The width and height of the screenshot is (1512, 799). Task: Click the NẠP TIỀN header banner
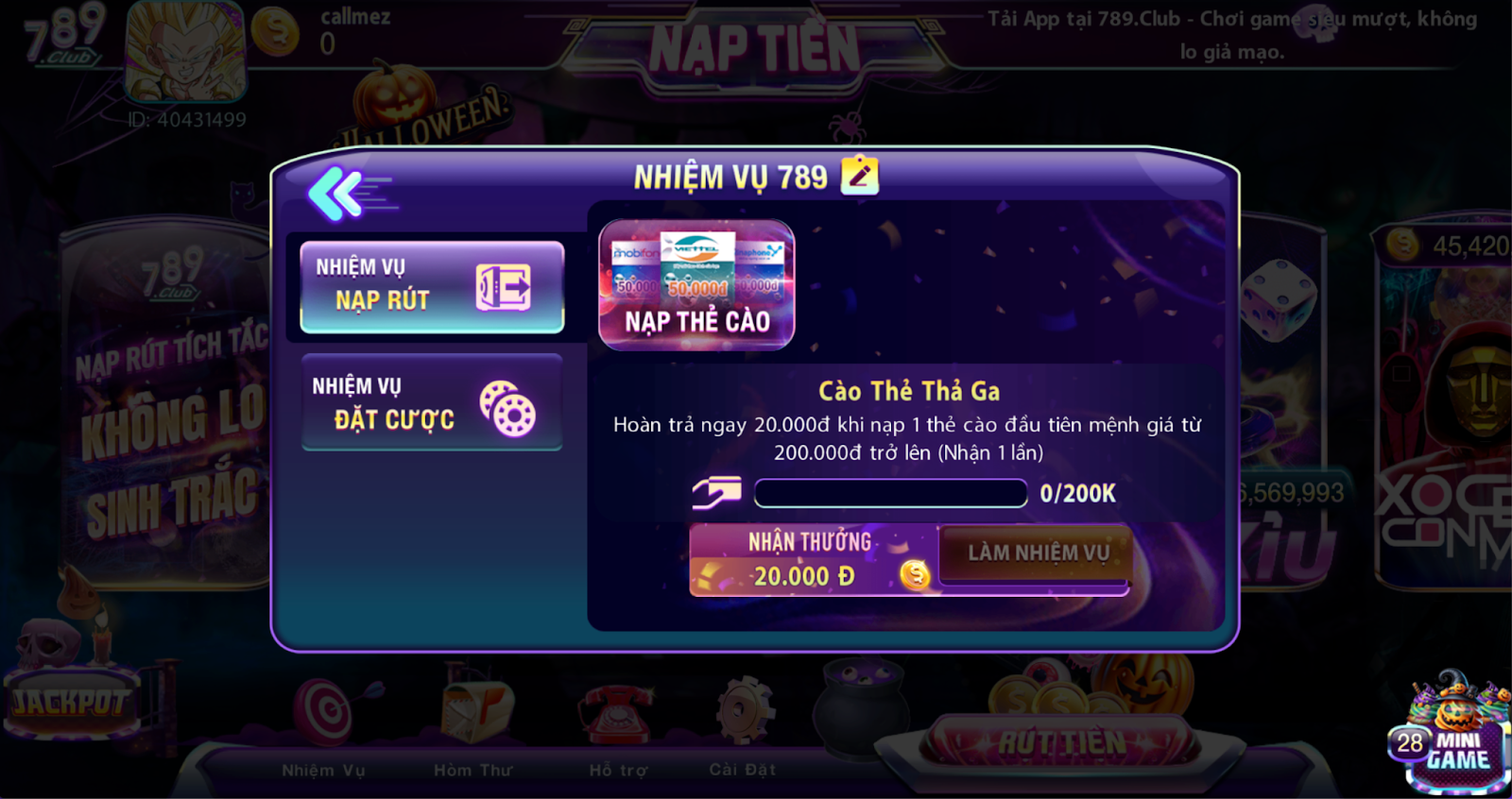point(754,47)
